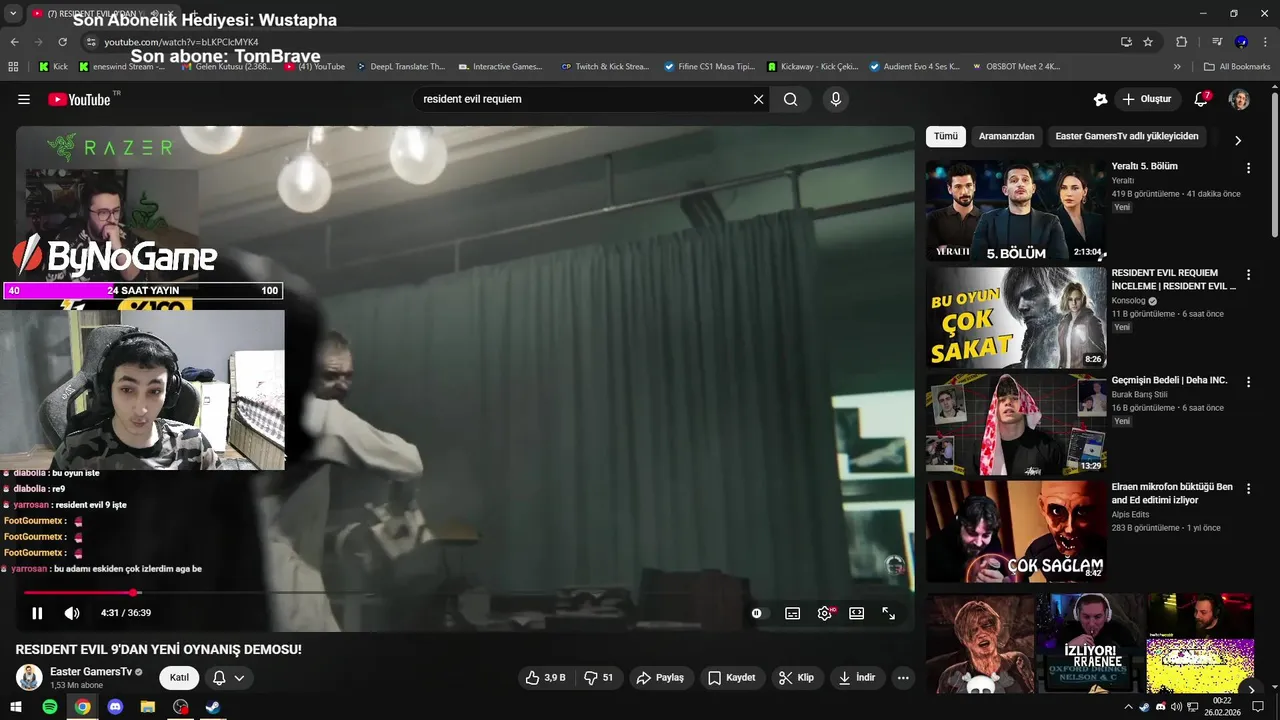Mute the video using the speaker icon
Viewport: 1280px width, 720px height.
(x=72, y=613)
